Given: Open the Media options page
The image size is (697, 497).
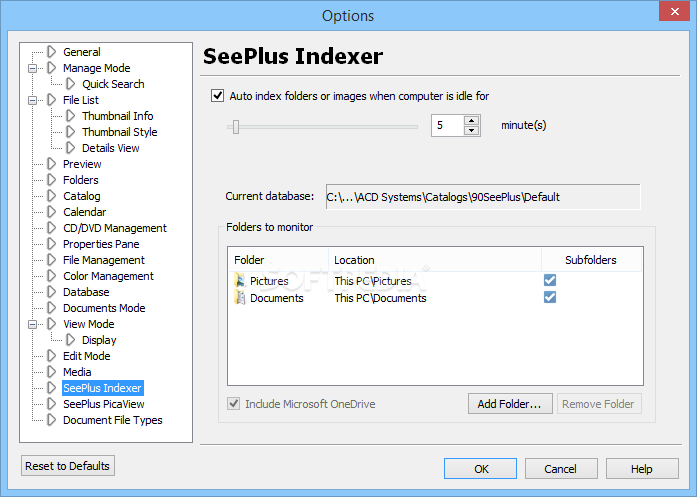Looking at the screenshot, I should point(77,372).
